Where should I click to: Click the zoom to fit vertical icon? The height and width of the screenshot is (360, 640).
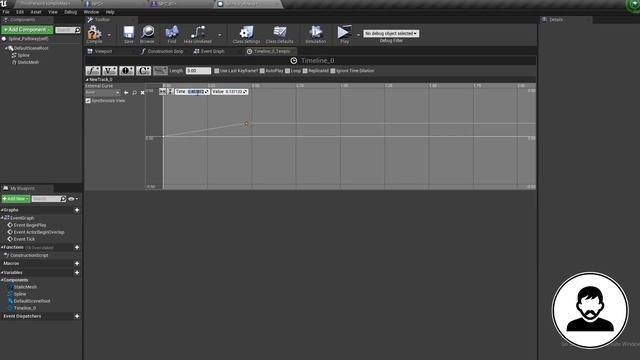coord(170,92)
